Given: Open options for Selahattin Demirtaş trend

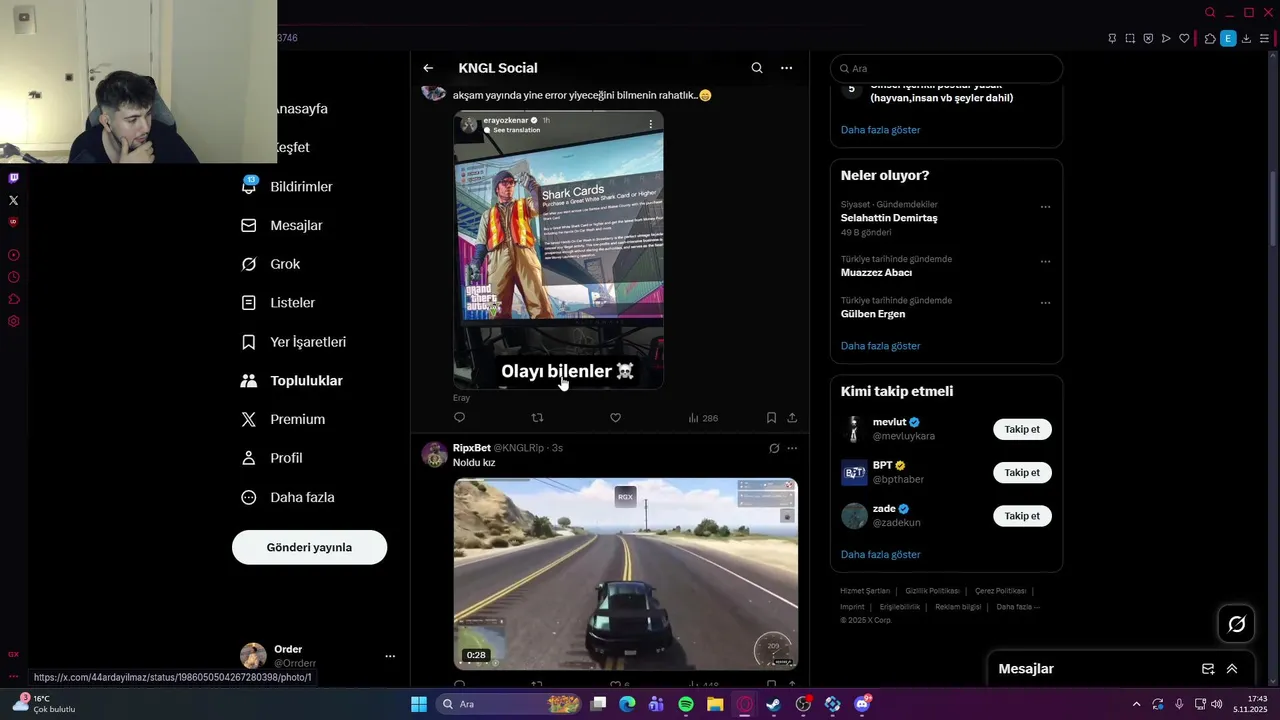Looking at the screenshot, I should [1045, 207].
